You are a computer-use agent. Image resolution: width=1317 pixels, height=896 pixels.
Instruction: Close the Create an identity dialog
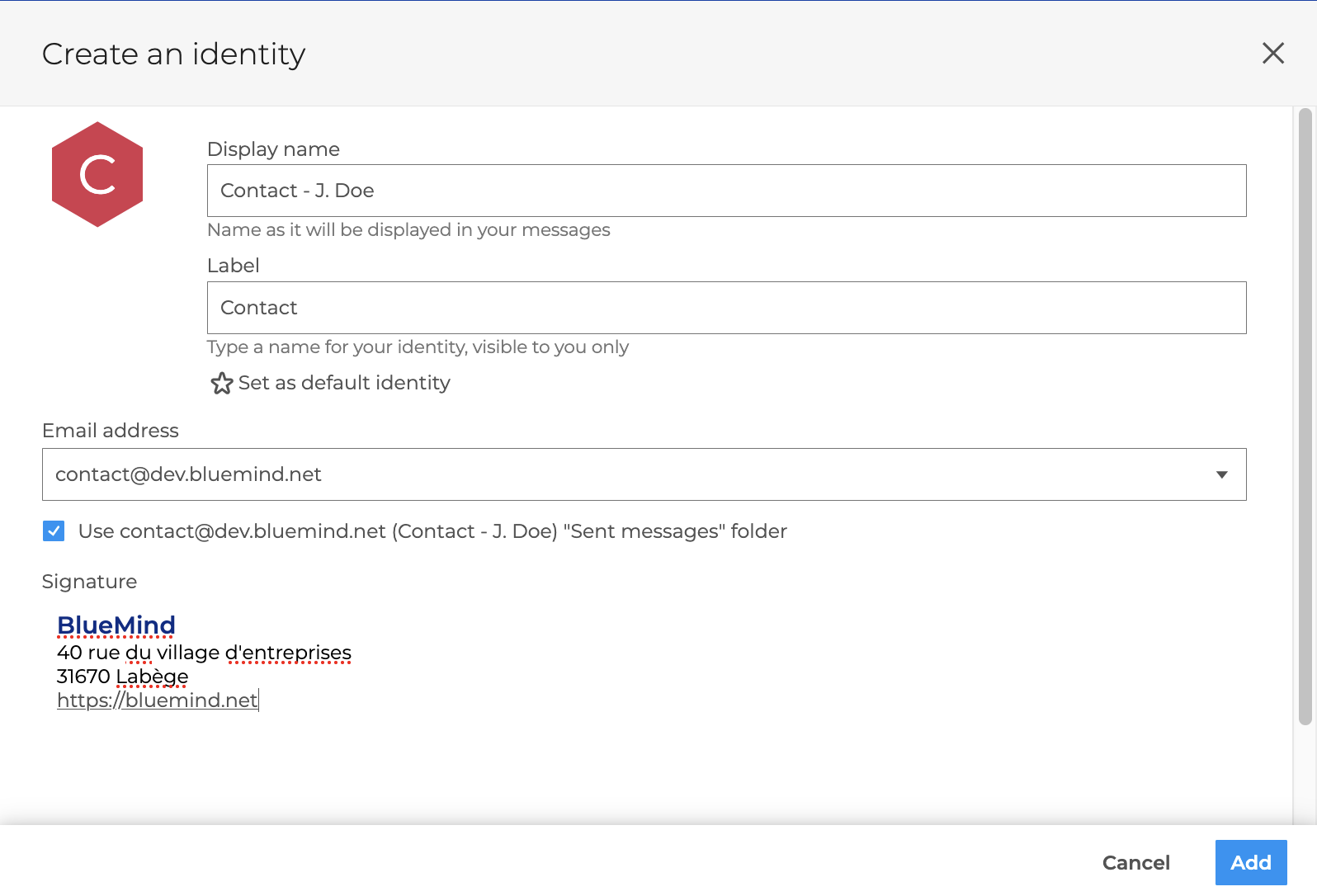(1272, 54)
